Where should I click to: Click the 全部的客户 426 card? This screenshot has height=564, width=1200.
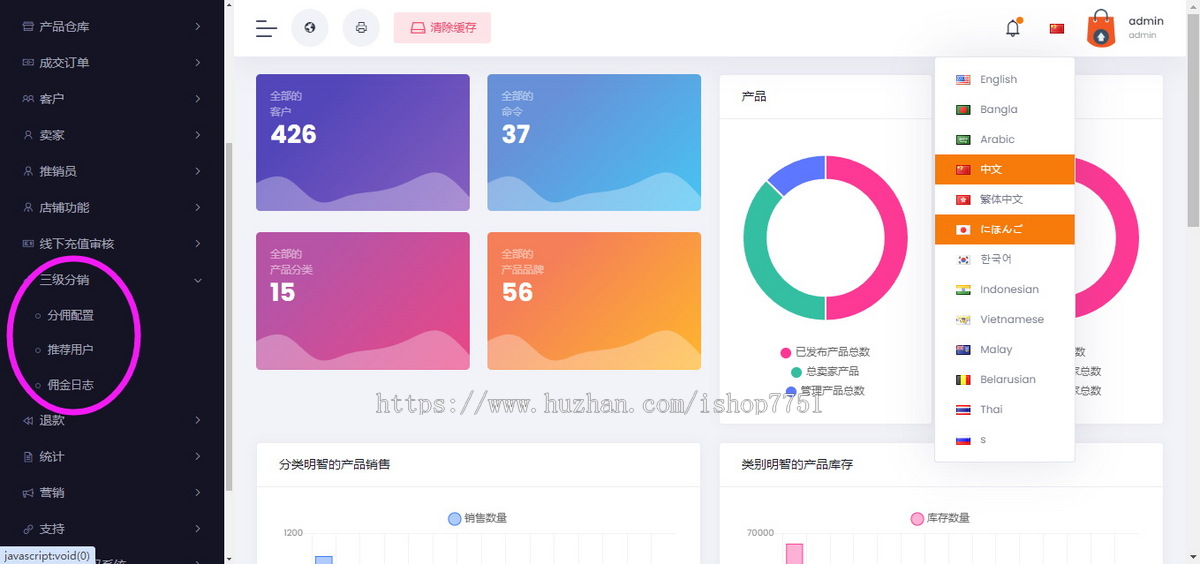(363, 142)
